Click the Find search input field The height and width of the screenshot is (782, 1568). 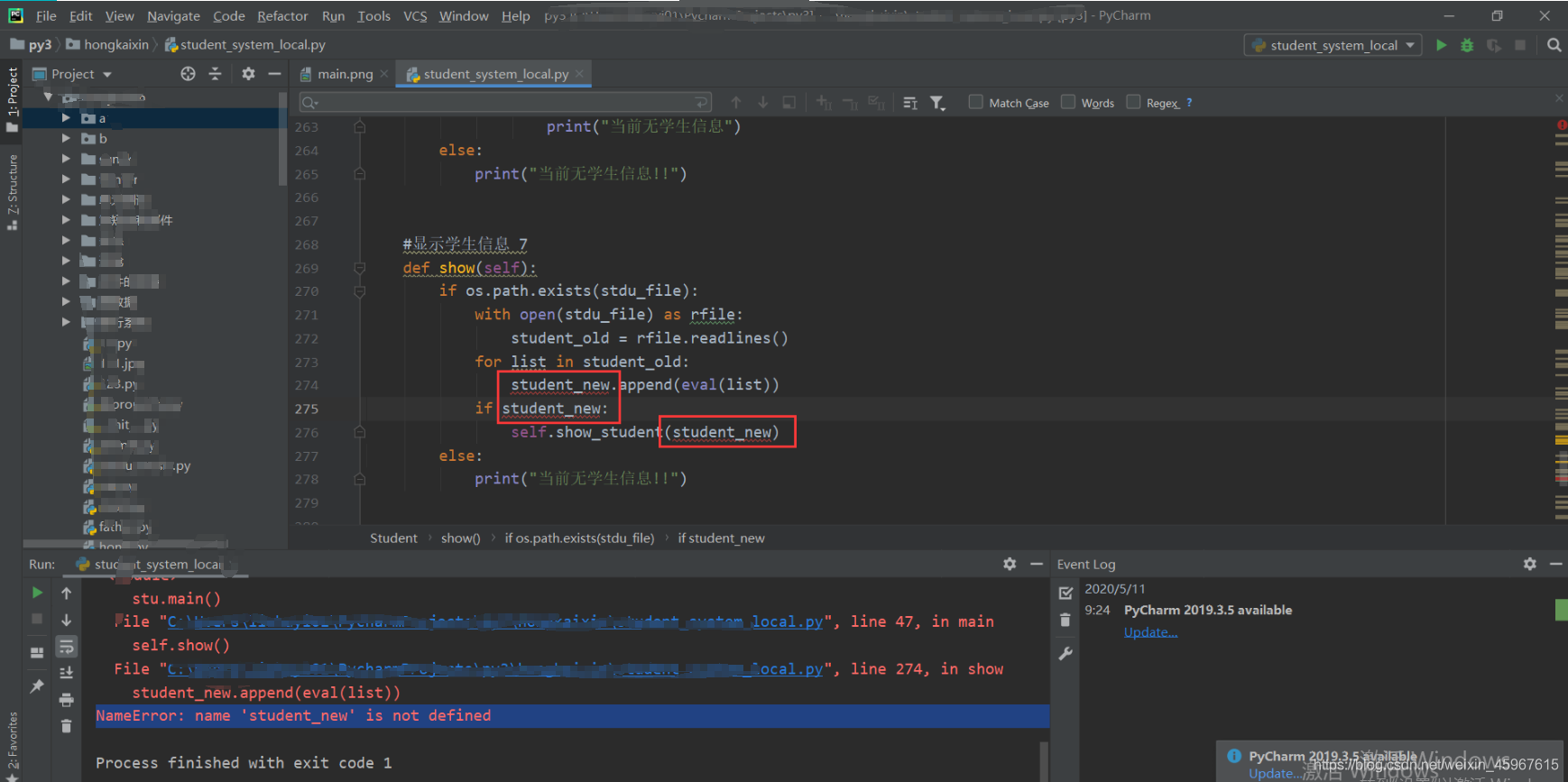pyautogui.click(x=505, y=103)
